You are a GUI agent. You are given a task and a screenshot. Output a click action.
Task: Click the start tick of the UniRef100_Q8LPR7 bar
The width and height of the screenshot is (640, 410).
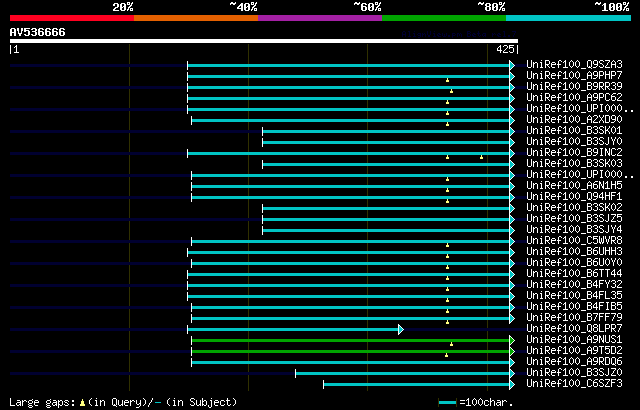187,329
